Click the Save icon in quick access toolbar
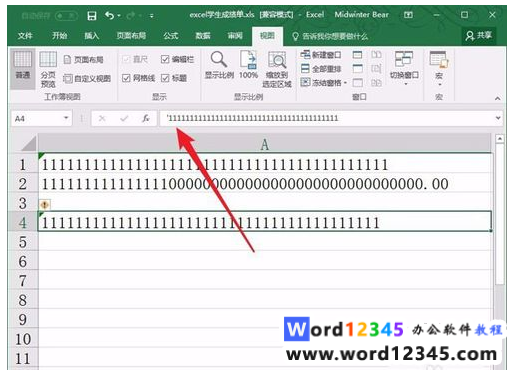The image size is (507, 370). coord(92,16)
